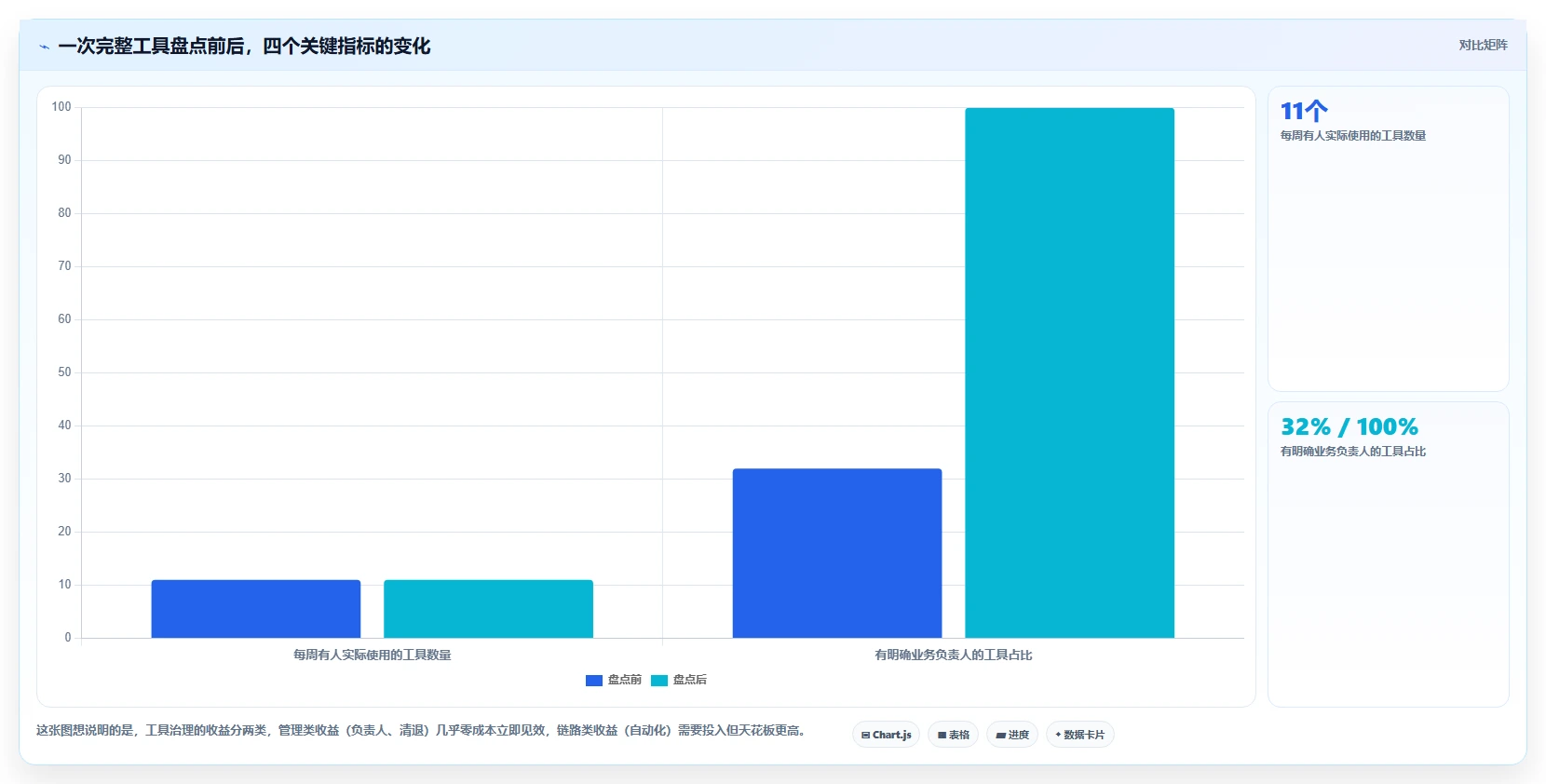This screenshot has width=1546, height=784.
Task: Click axis label 有明确业务负责人的工具占比 under chart
Action: [954, 655]
